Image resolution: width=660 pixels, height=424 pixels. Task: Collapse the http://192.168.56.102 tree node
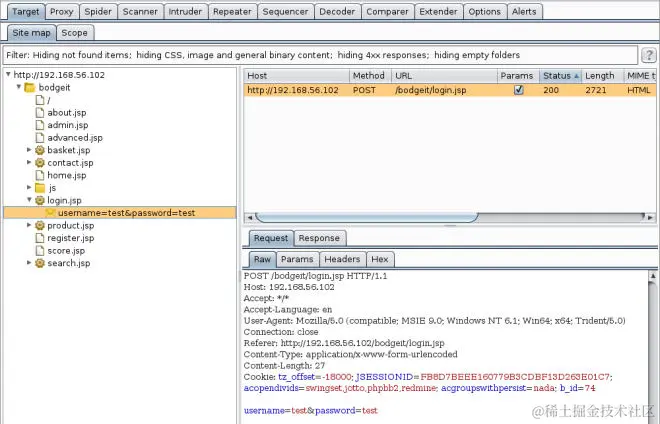point(8,74)
